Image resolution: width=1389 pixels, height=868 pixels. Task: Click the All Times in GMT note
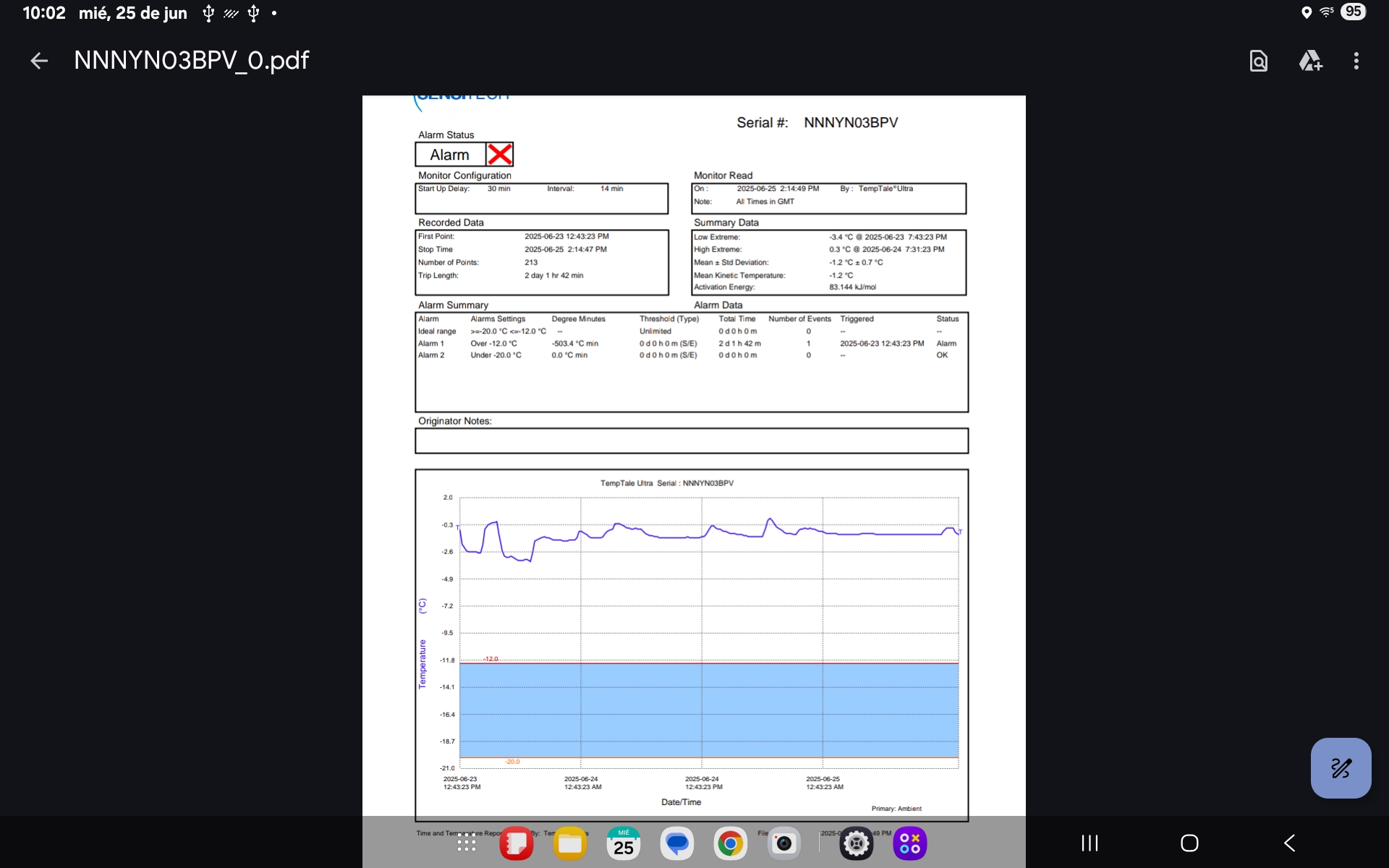click(x=765, y=202)
